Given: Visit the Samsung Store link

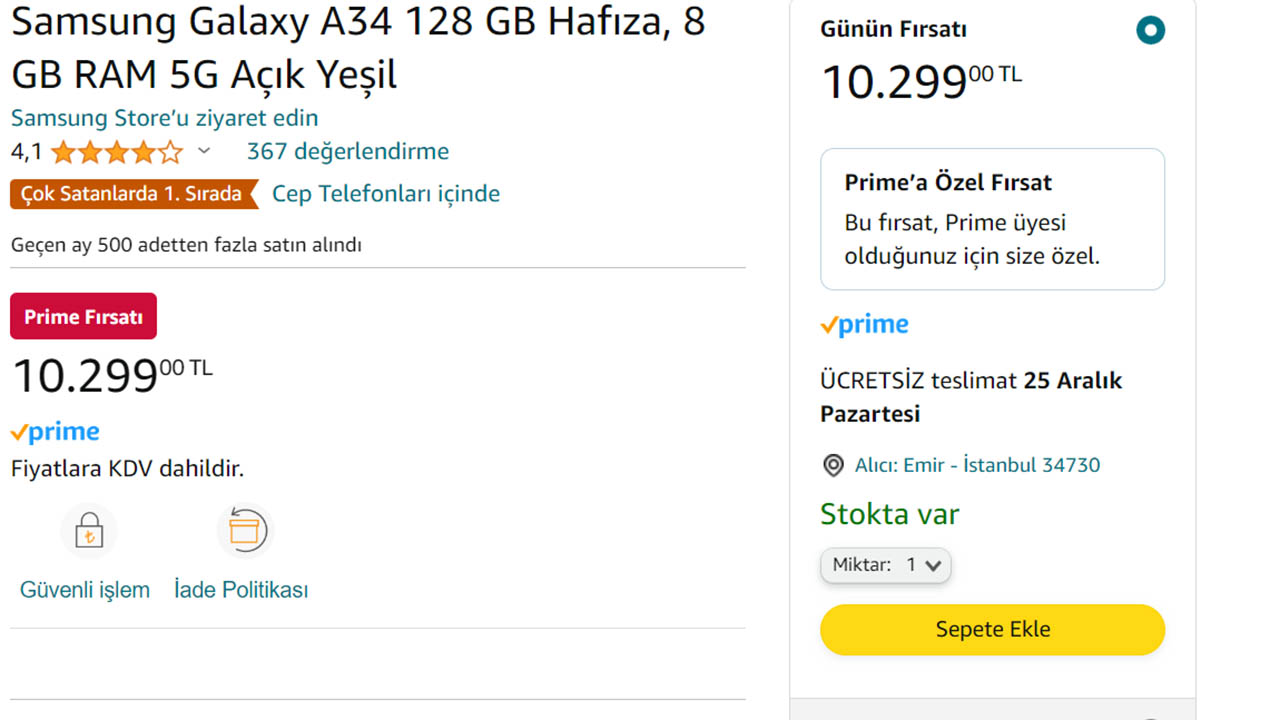Looking at the screenshot, I should click(x=164, y=118).
